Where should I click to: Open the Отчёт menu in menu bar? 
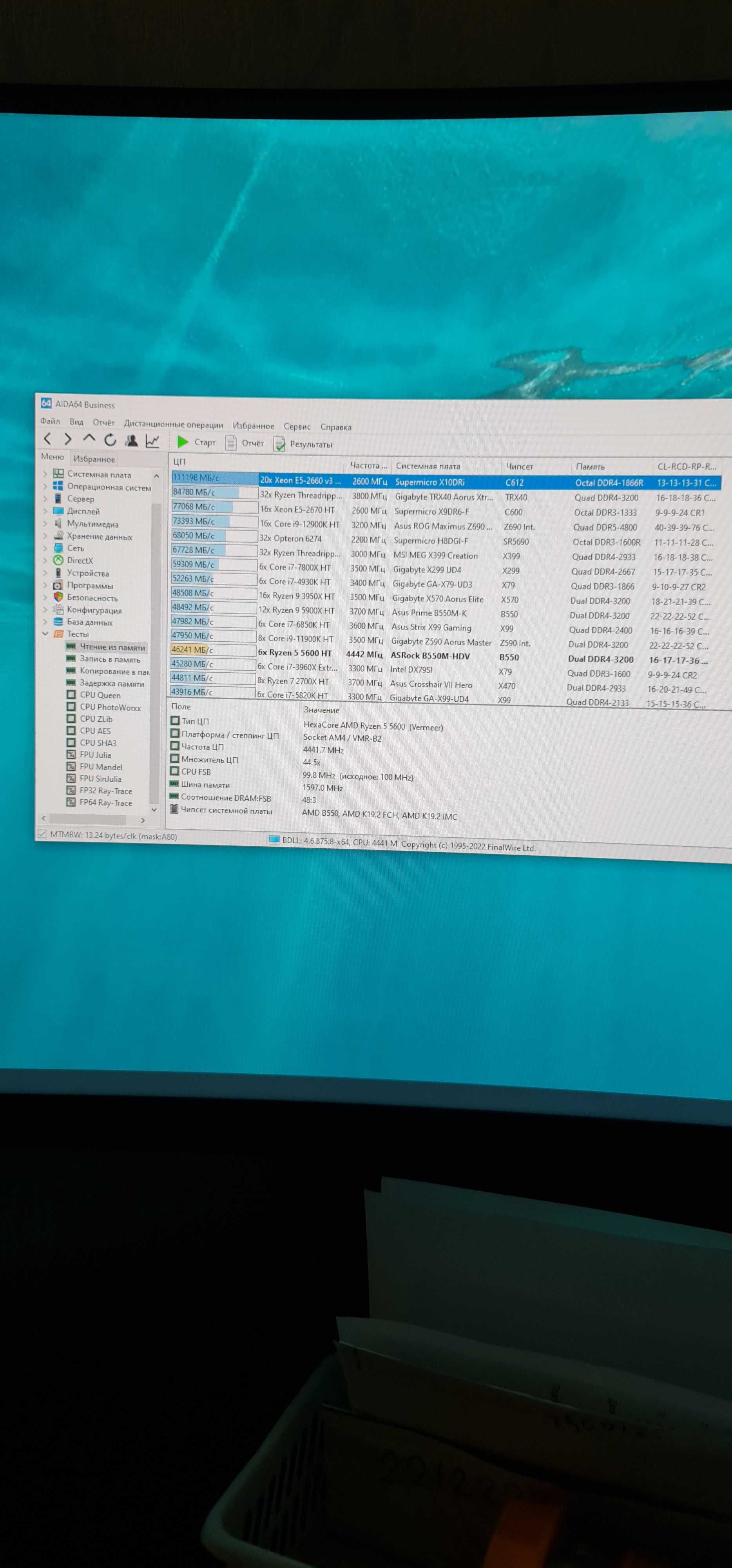[103, 423]
